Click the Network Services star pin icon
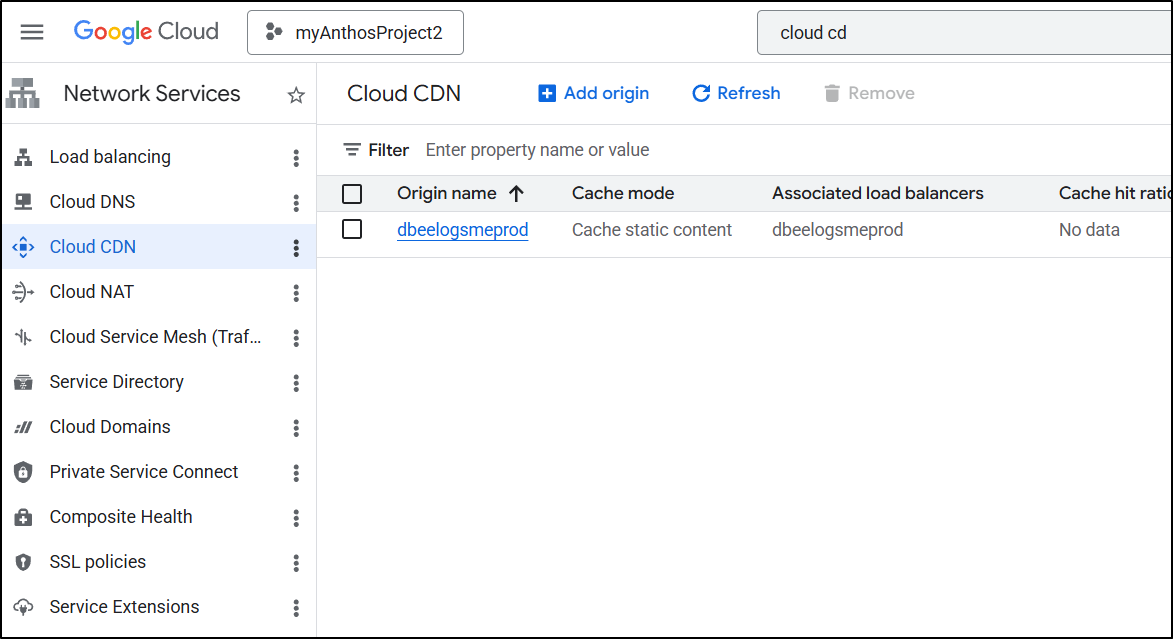Screen dimensions: 1173x639 point(296,95)
